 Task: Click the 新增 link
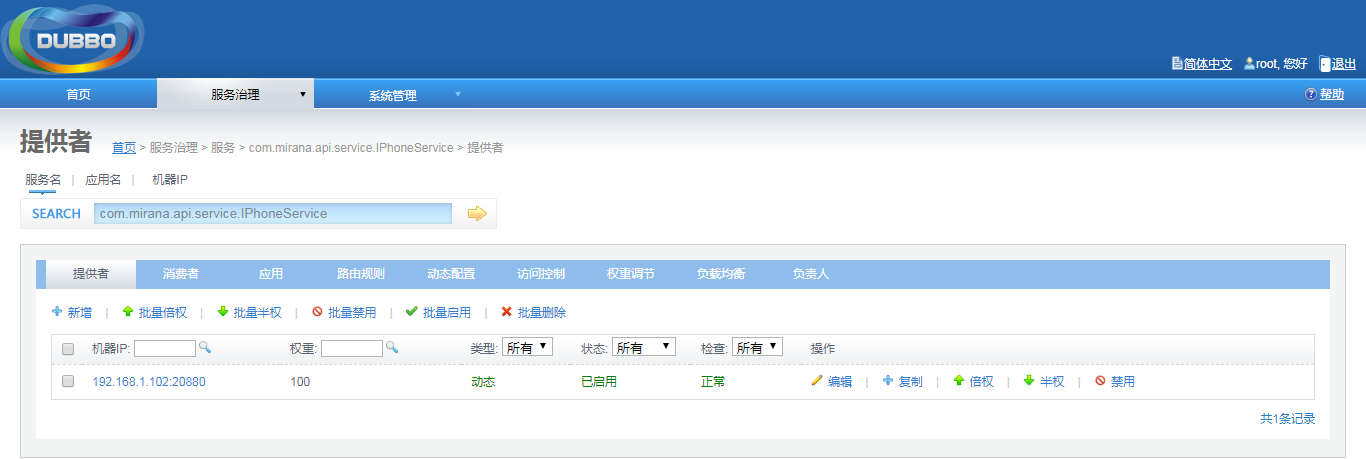click(80, 312)
